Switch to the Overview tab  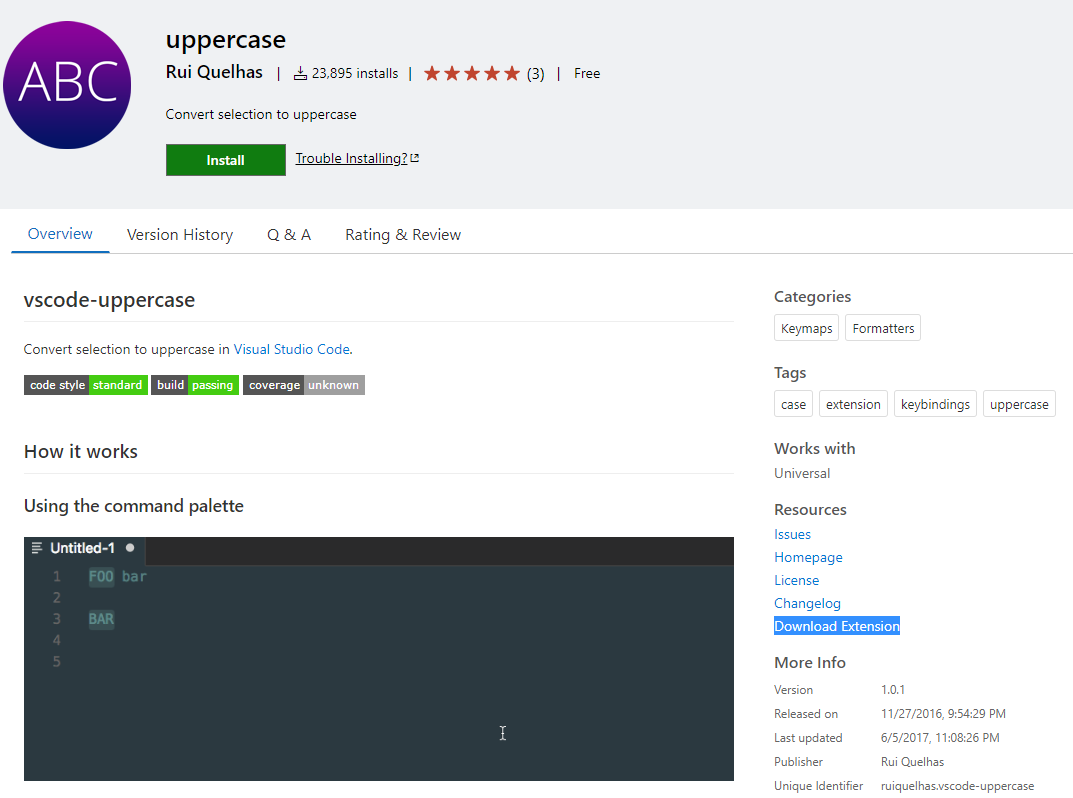coord(60,234)
